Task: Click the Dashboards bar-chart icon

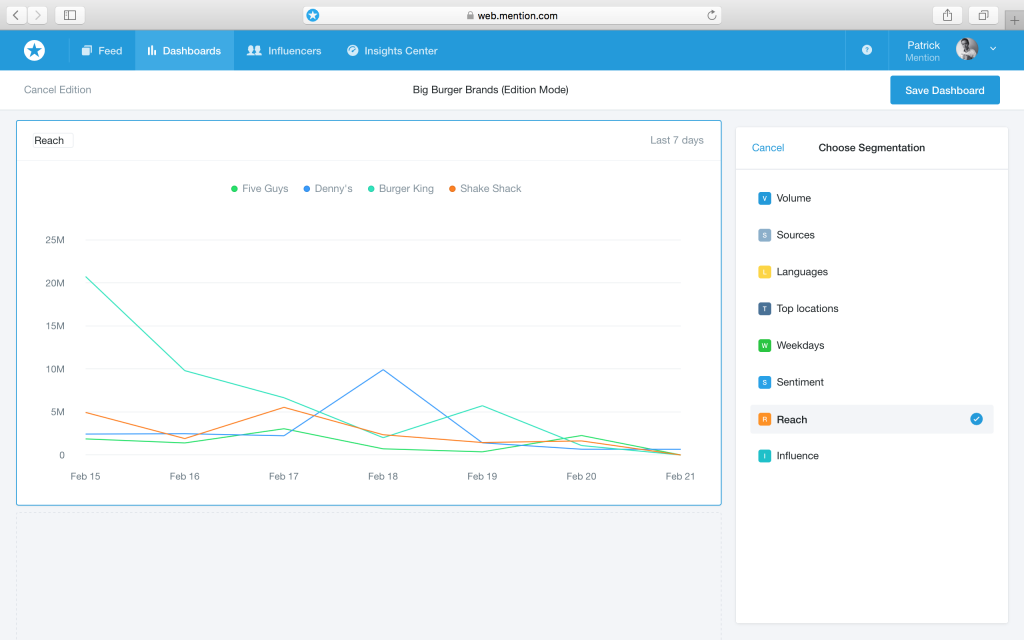Action: click(152, 50)
